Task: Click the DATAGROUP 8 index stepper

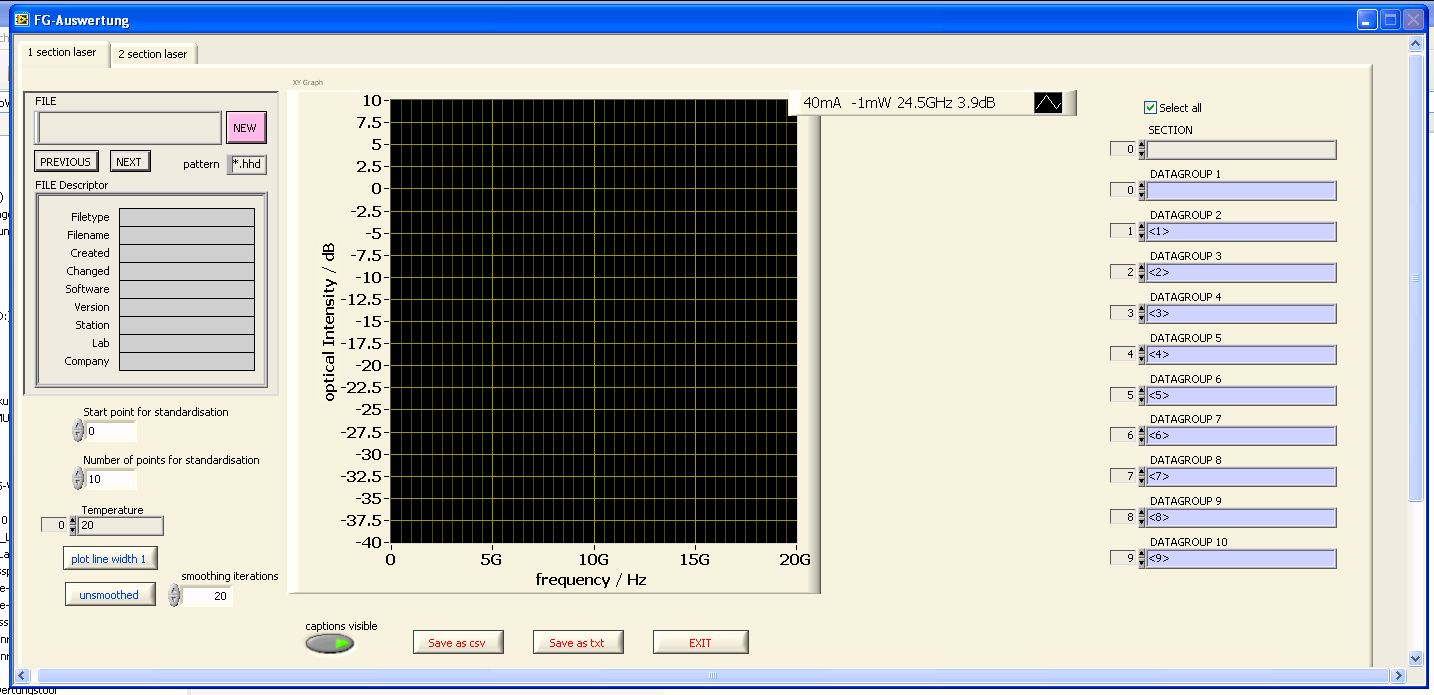Action: [1142, 476]
